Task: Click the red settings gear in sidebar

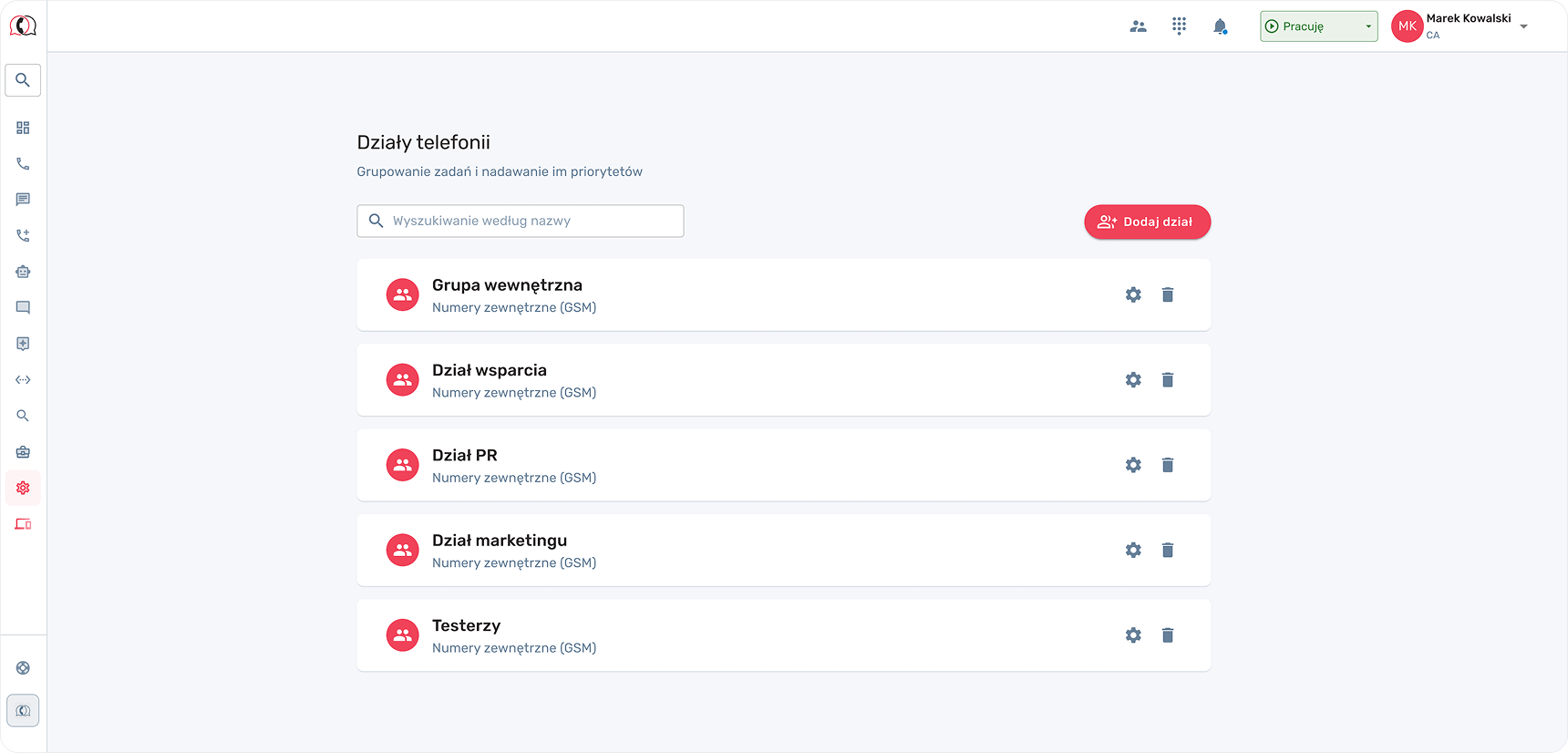Action: pos(23,488)
